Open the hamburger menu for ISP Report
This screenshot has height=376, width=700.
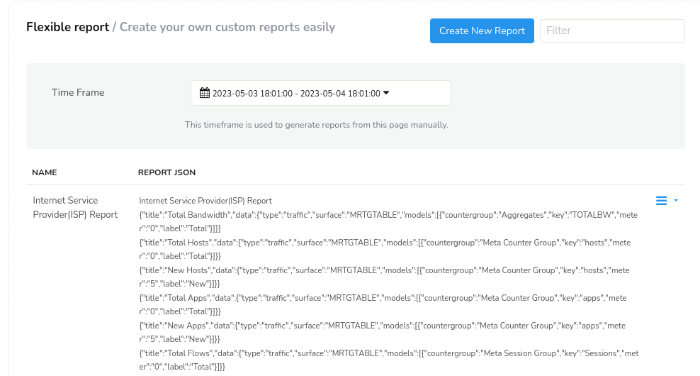tap(661, 201)
